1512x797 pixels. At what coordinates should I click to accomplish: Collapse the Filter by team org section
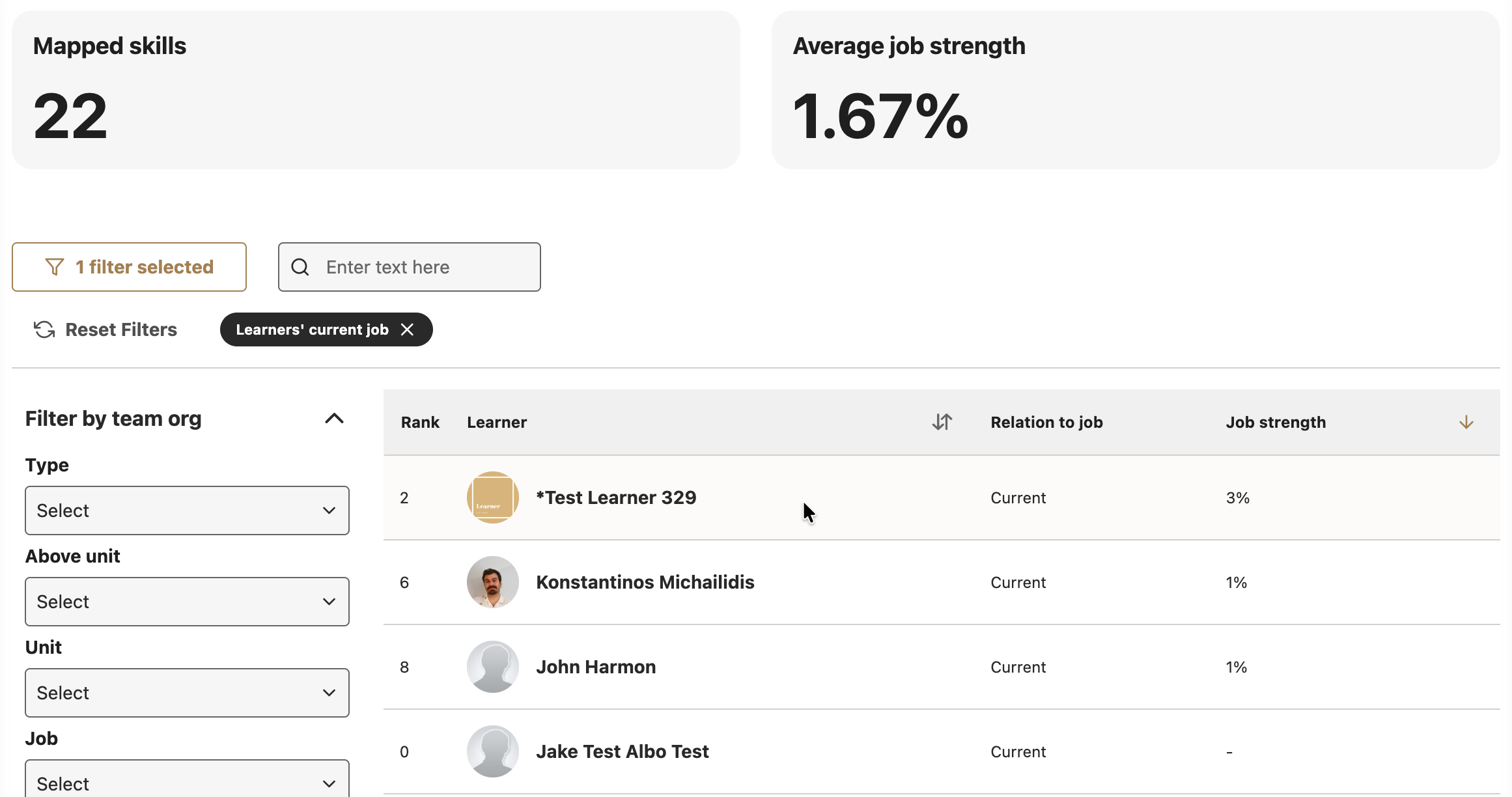click(334, 418)
